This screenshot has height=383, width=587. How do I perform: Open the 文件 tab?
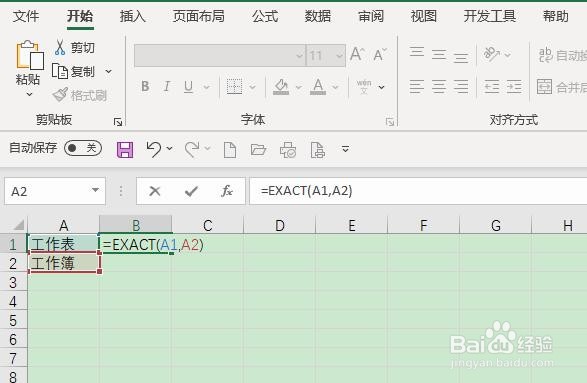(x=26, y=16)
